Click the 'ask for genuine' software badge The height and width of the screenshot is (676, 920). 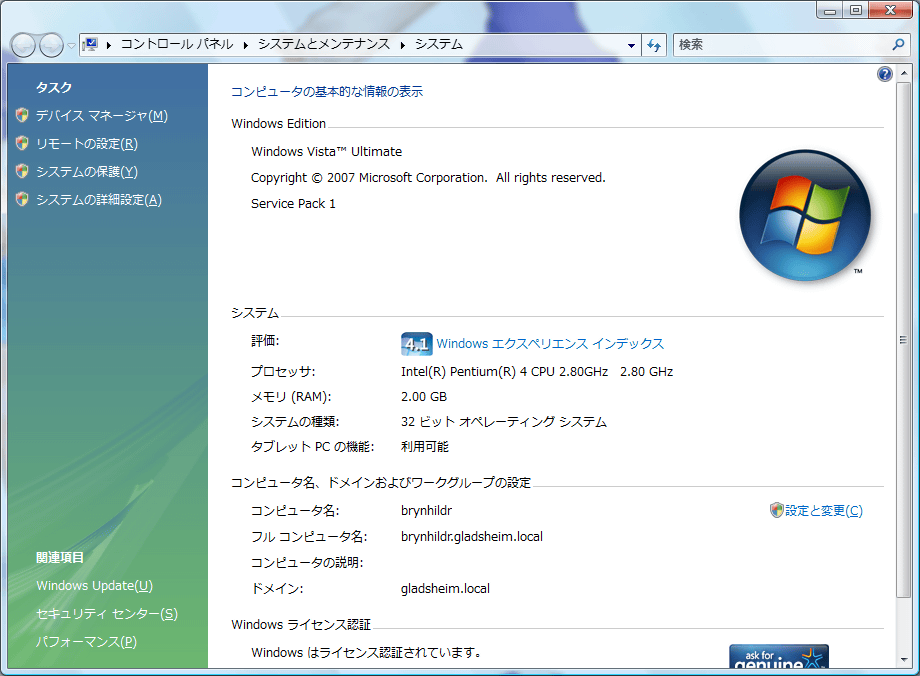click(778, 658)
